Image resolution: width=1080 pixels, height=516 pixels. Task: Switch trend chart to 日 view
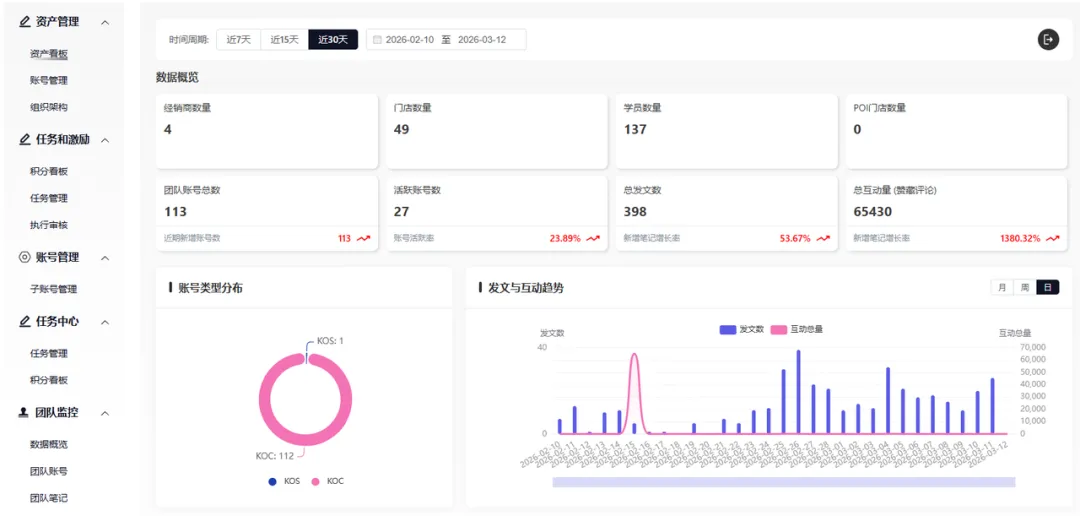pyautogui.click(x=1048, y=287)
